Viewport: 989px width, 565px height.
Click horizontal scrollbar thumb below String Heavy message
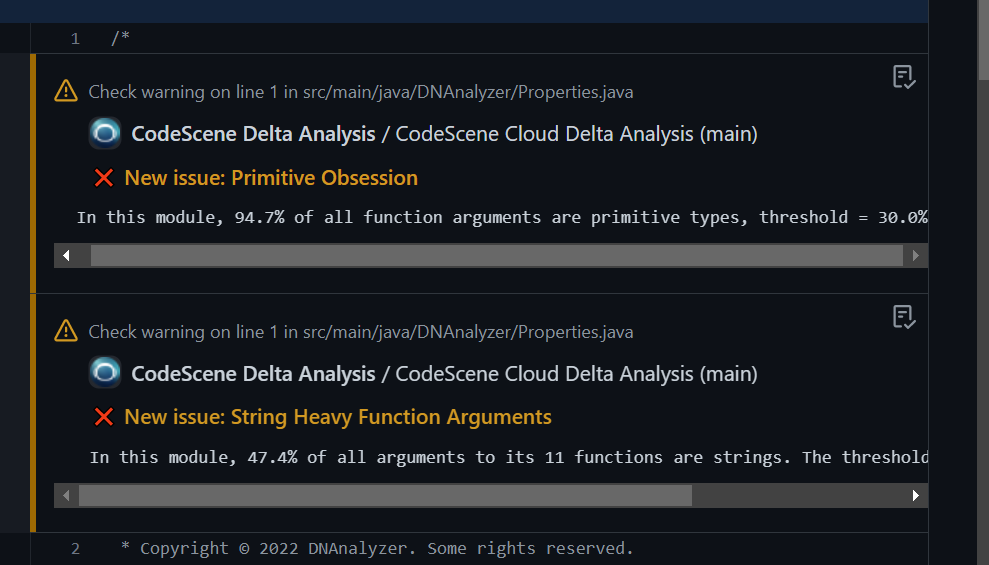tap(385, 496)
